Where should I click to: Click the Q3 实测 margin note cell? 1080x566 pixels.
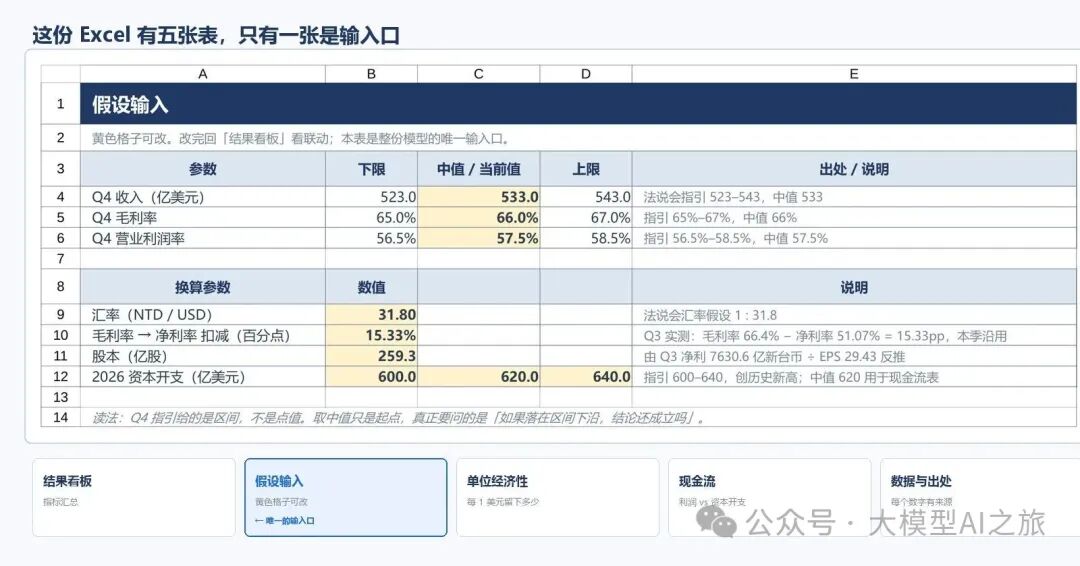(854, 335)
